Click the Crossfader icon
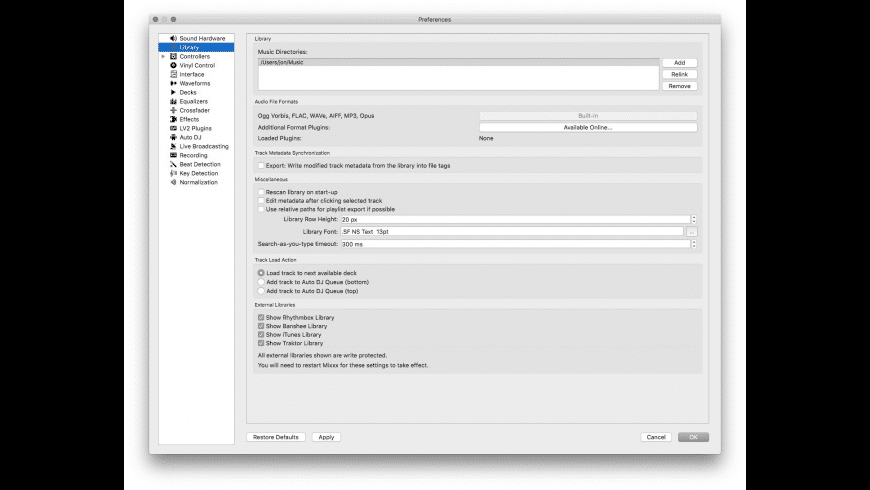The height and width of the screenshot is (490, 870). [173, 110]
